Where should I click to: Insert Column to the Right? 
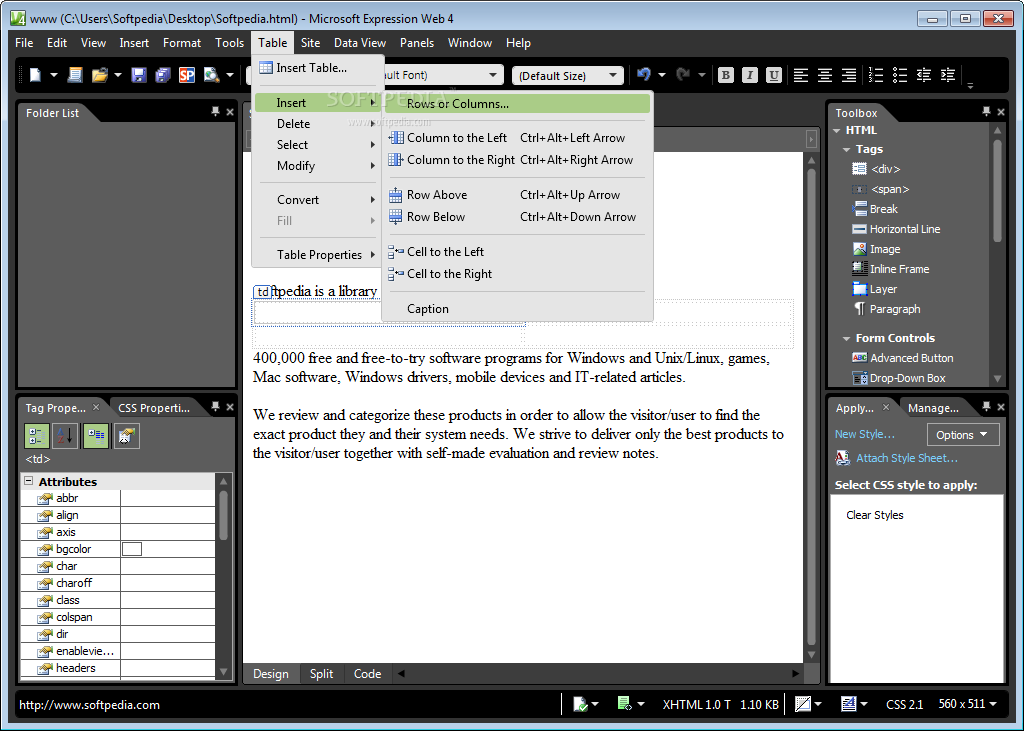[x=516, y=160]
